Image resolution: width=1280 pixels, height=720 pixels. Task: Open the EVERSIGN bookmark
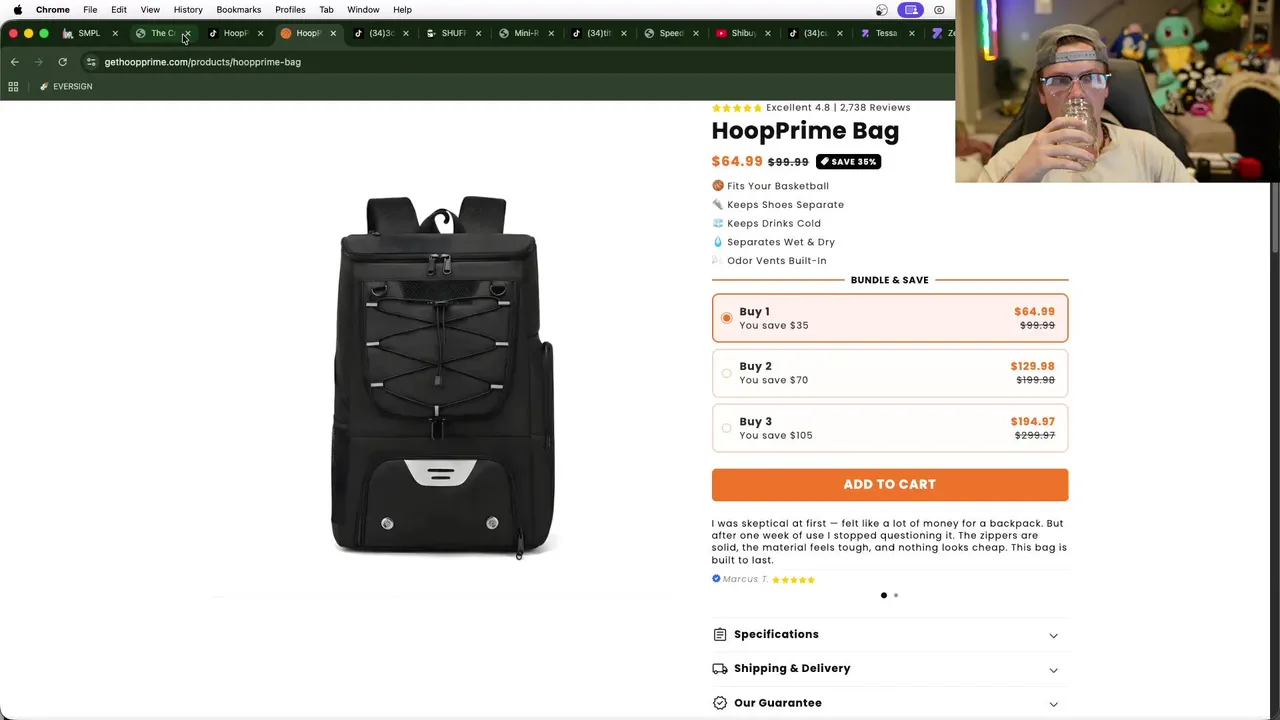click(65, 87)
